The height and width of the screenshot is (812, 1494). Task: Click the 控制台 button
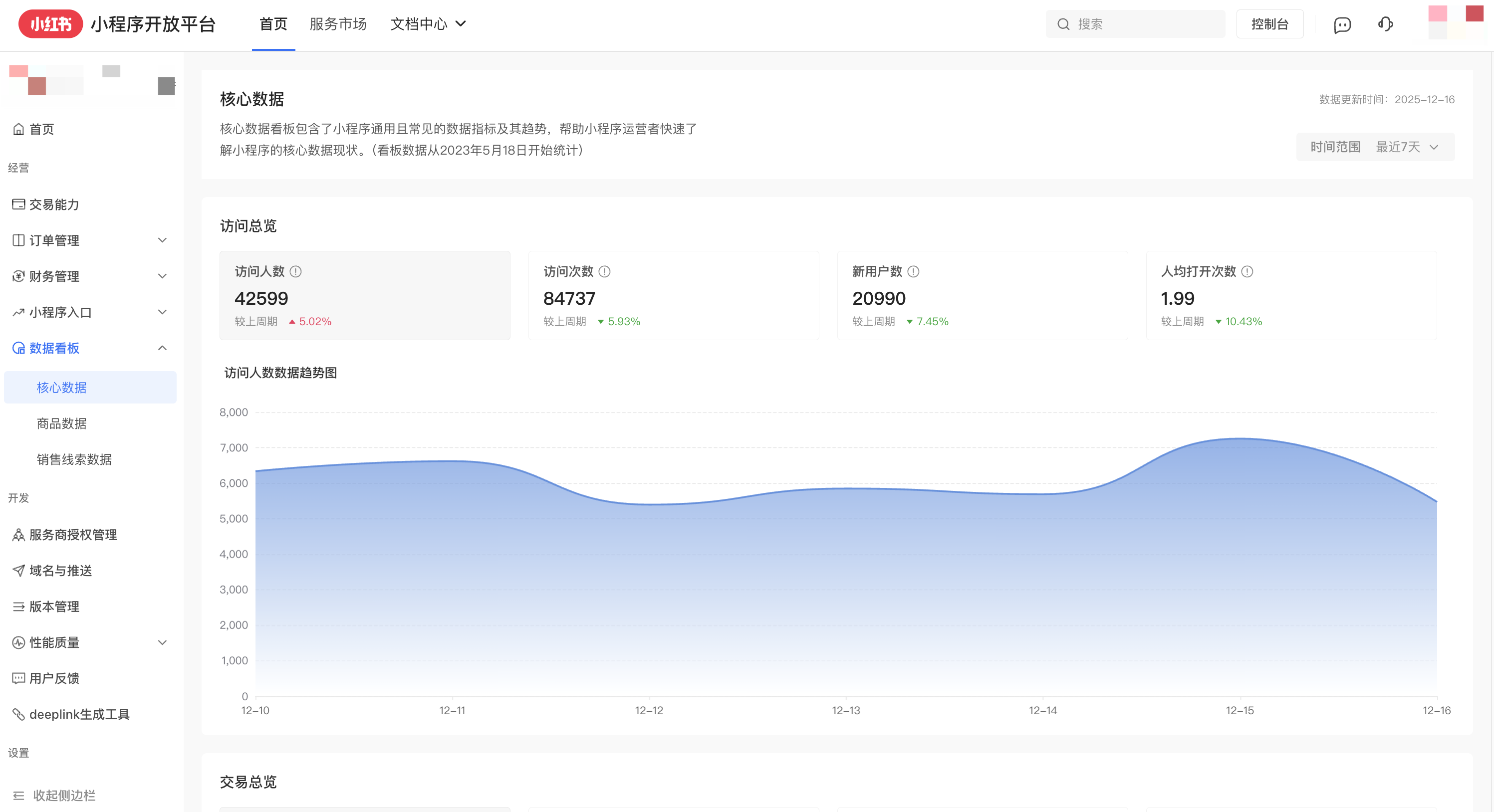tap(1269, 24)
